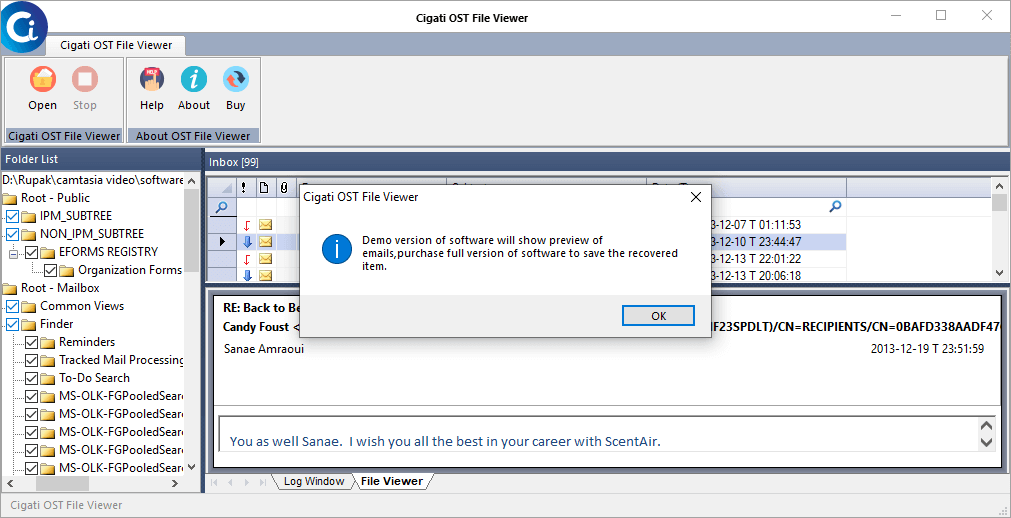The height and width of the screenshot is (518, 1011).
Task: Open an OST file with Open icon
Action: [x=43, y=79]
